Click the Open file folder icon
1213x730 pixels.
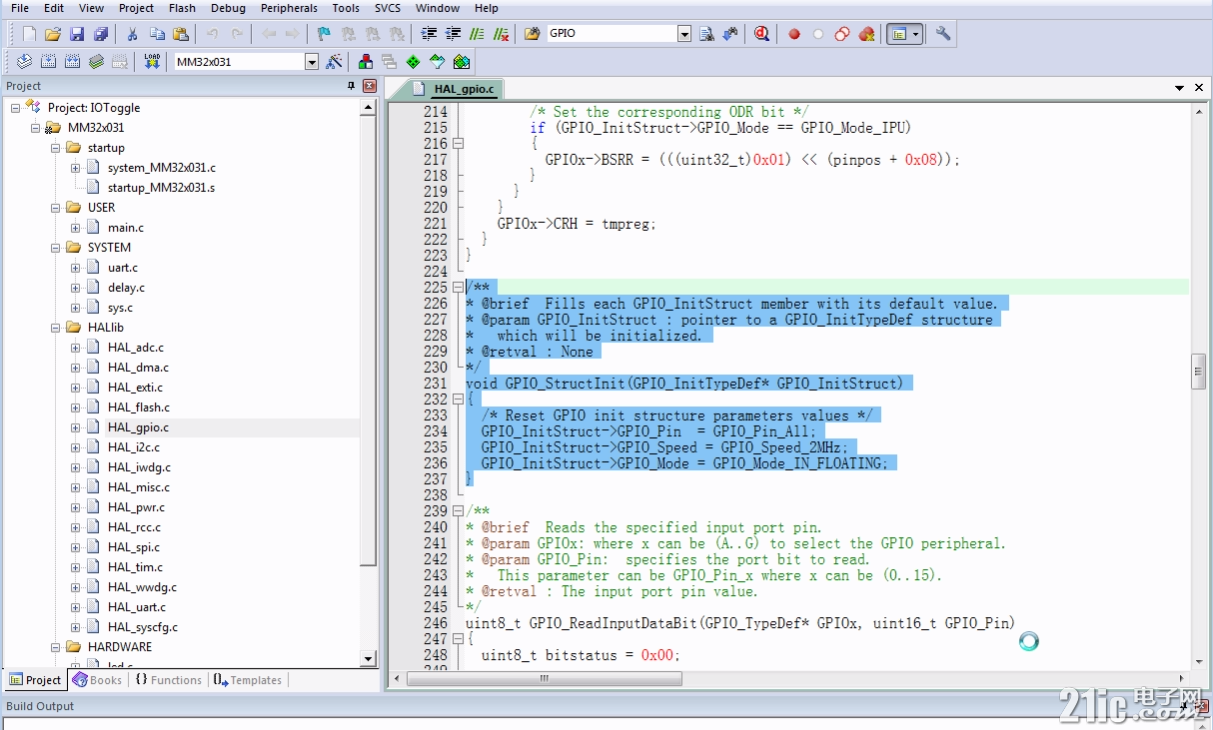53,34
